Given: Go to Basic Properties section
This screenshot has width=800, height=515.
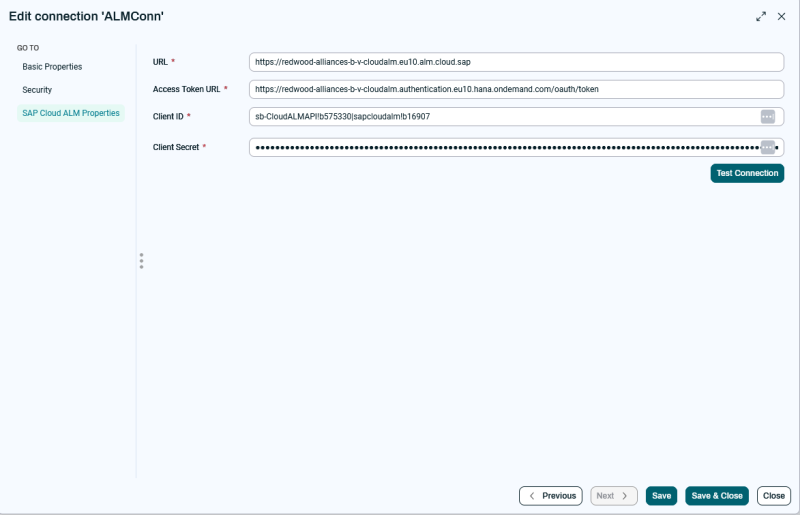Looking at the screenshot, I should [52, 67].
